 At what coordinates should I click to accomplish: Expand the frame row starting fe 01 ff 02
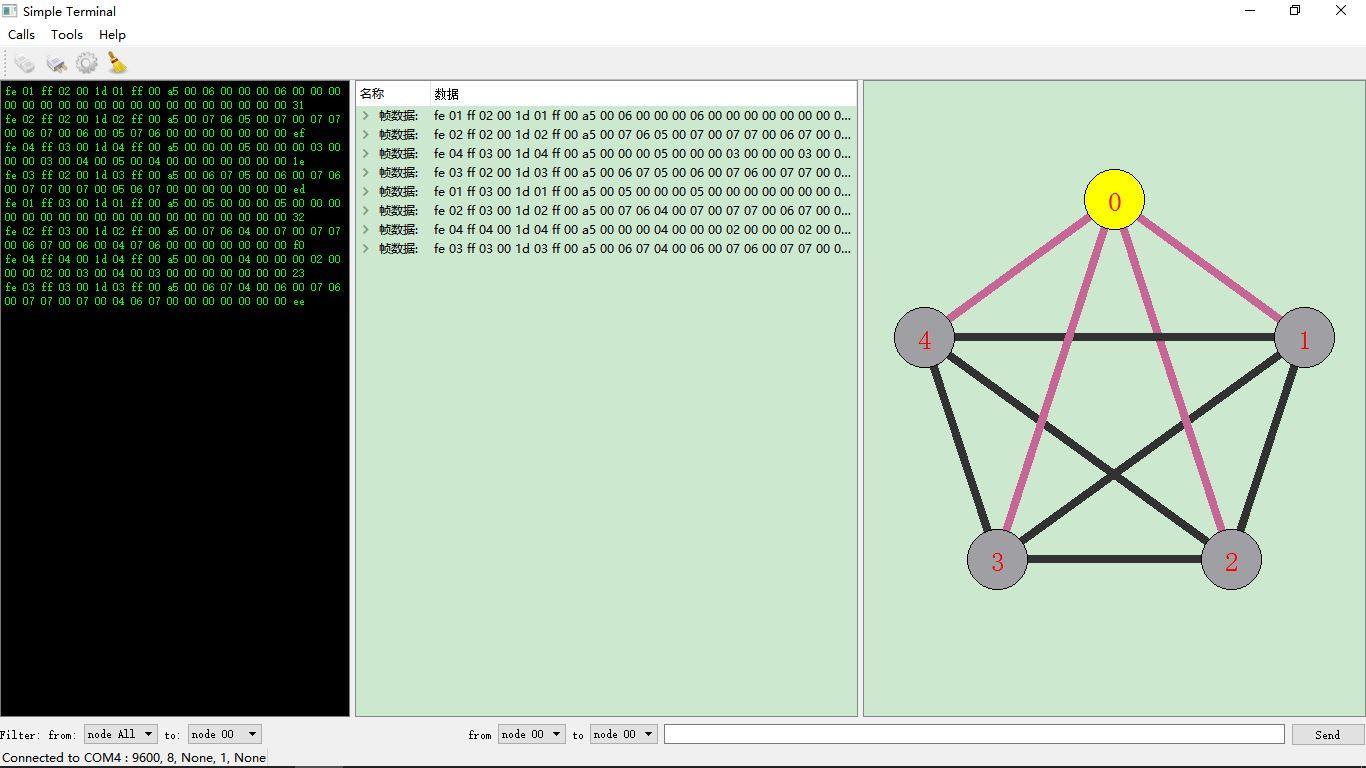coord(366,115)
